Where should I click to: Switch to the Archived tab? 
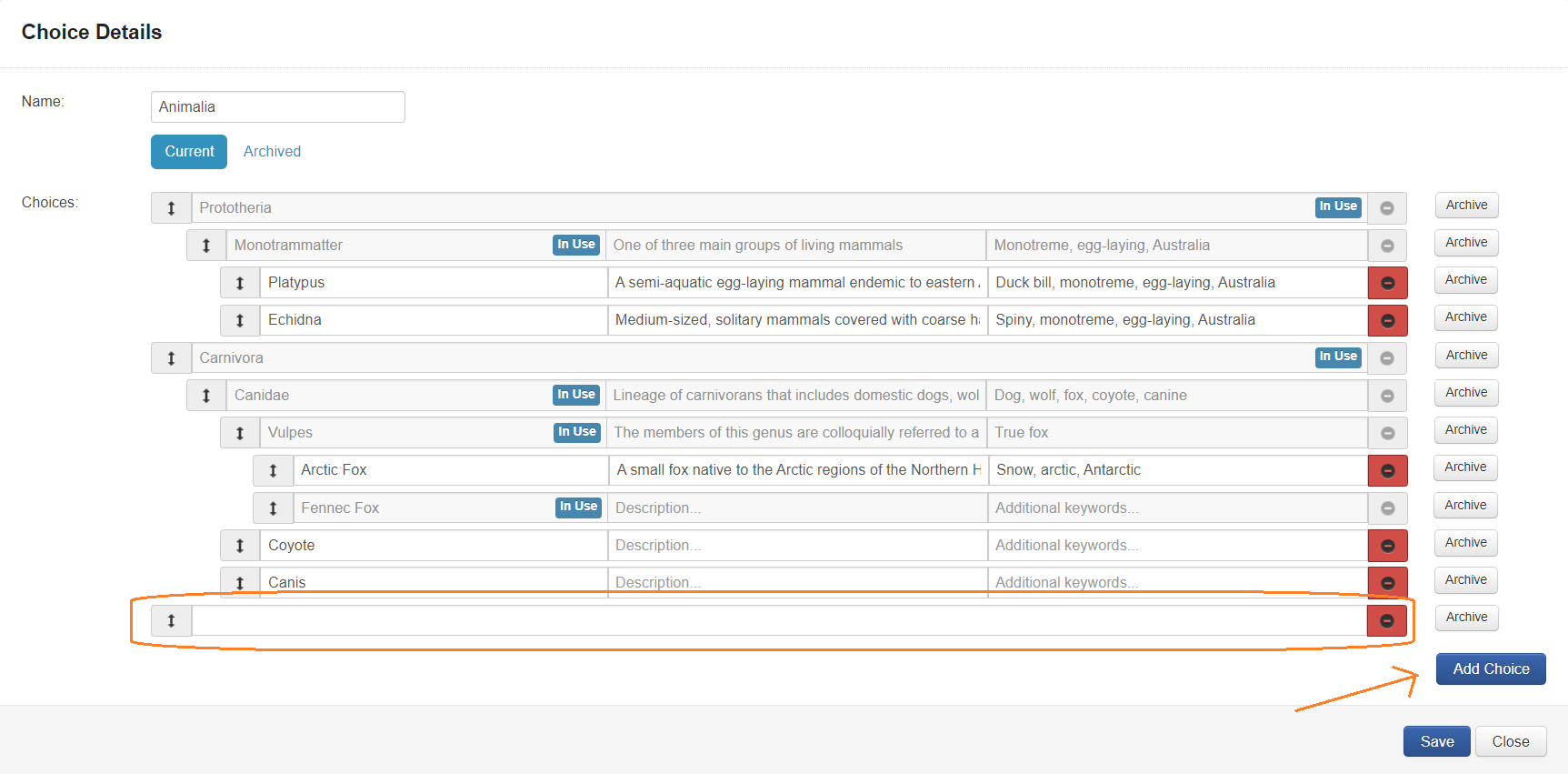tap(272, 152)
